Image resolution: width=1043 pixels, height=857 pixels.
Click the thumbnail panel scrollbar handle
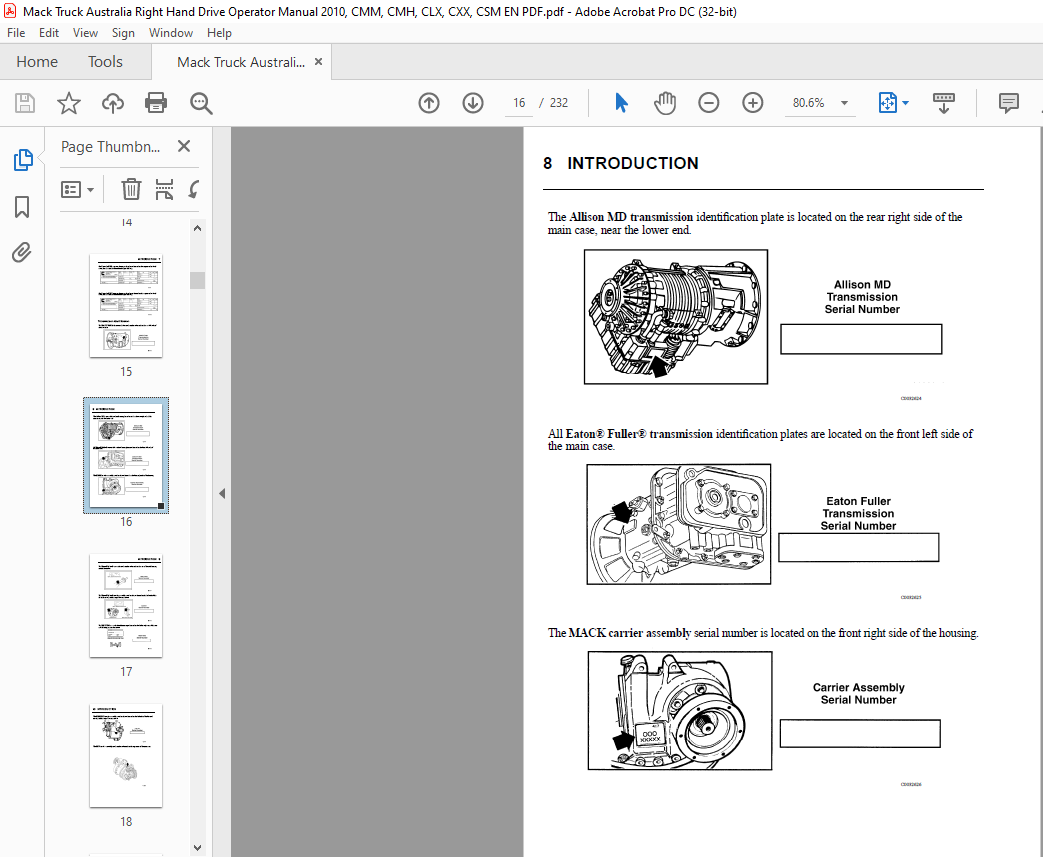pos(197,280)
